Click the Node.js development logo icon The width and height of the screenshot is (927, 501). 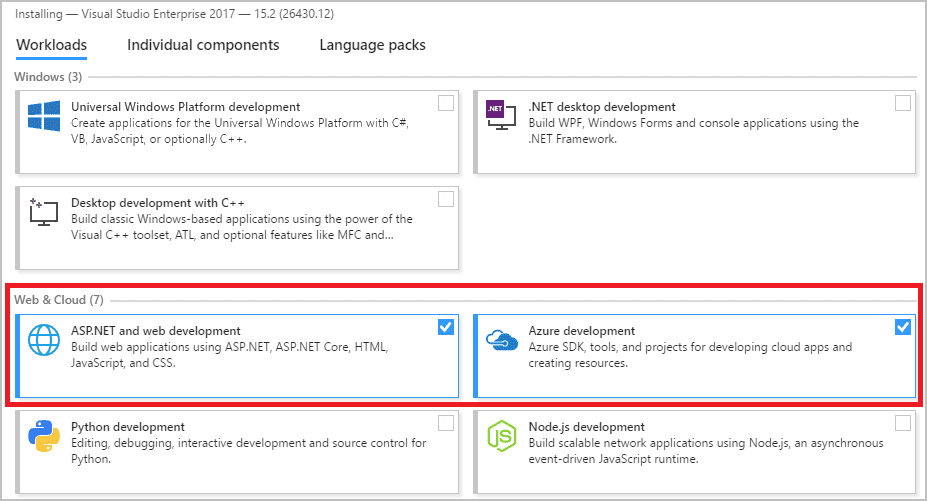[500, 437]
